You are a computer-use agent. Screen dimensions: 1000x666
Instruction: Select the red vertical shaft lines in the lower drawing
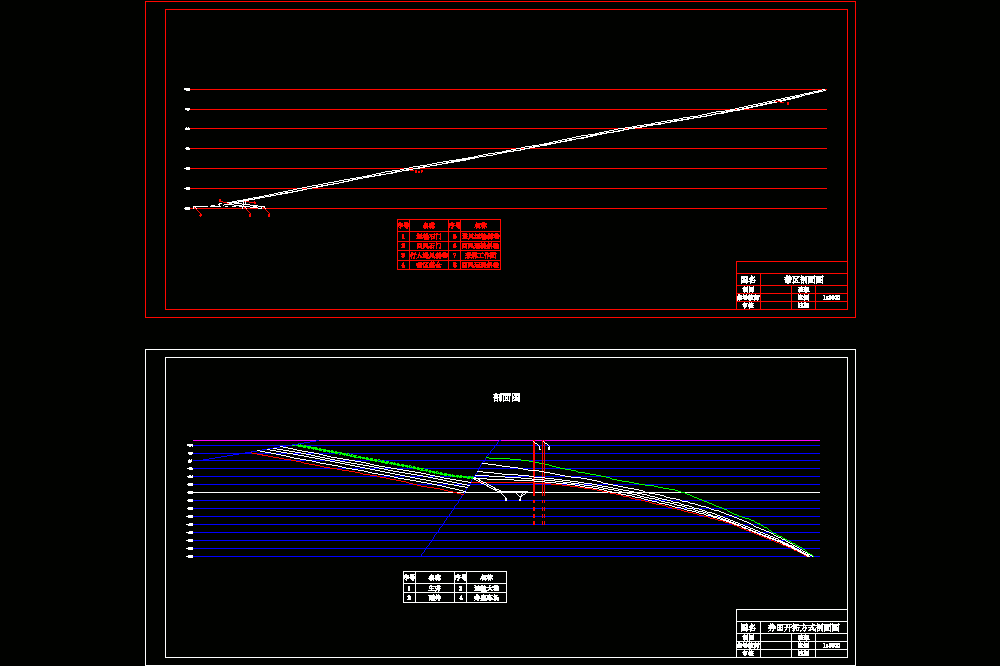click(539, 482)
